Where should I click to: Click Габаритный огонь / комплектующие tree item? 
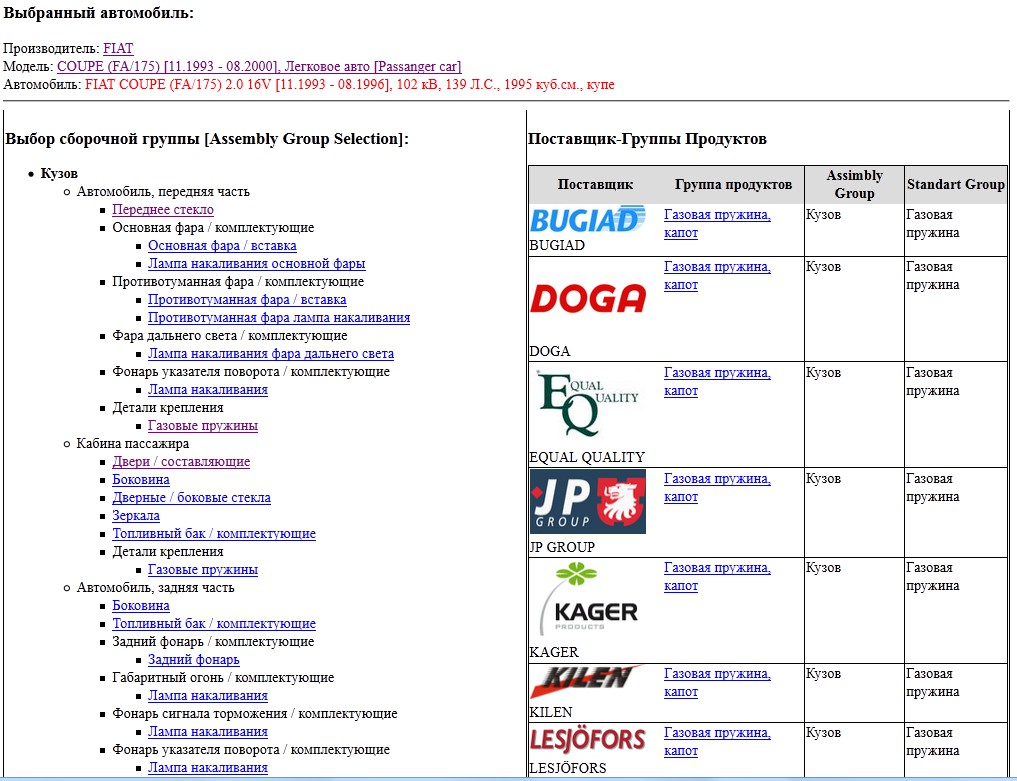click(223, 678)
